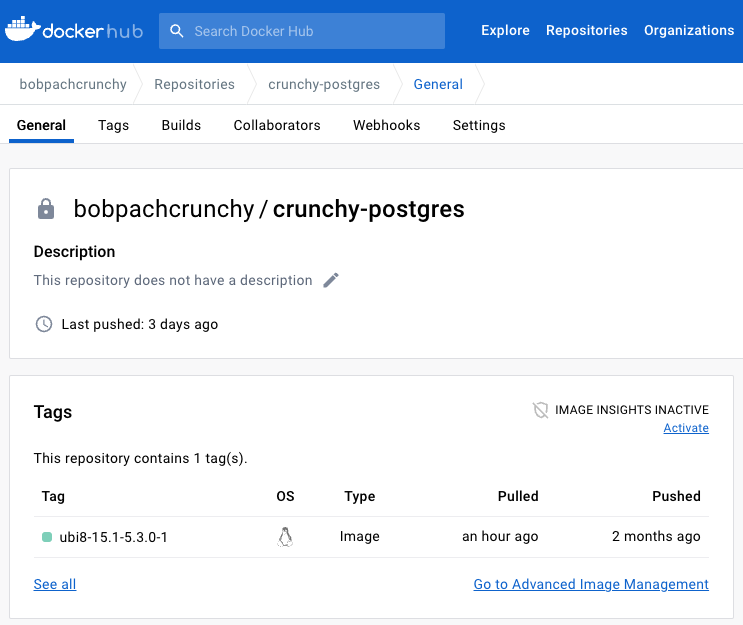Go to the Webhooks tab

tap(386, 125)
